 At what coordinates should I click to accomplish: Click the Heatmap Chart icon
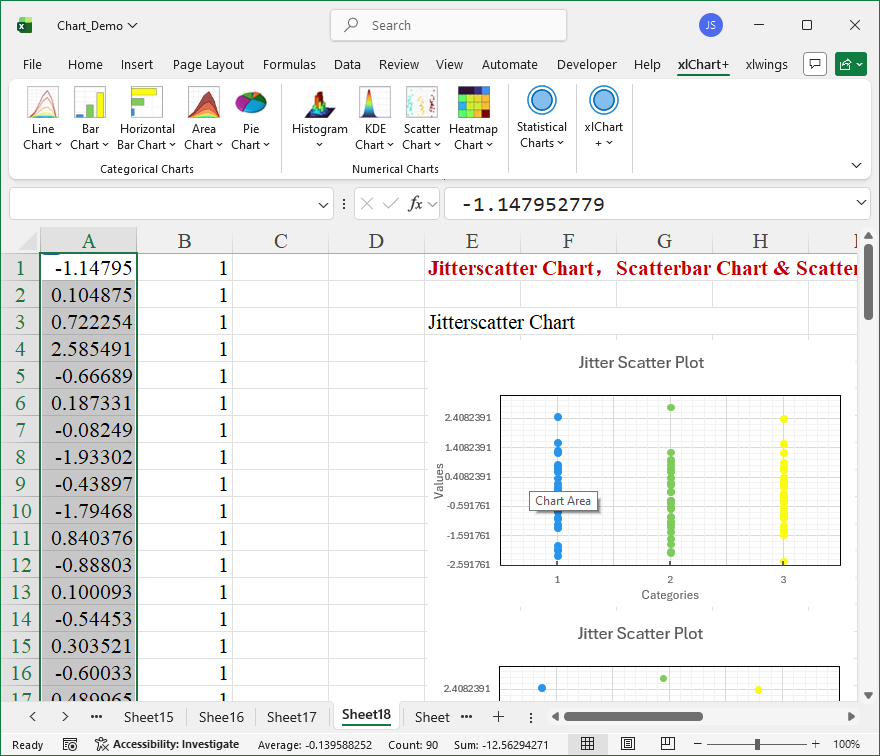pos(473,103)
